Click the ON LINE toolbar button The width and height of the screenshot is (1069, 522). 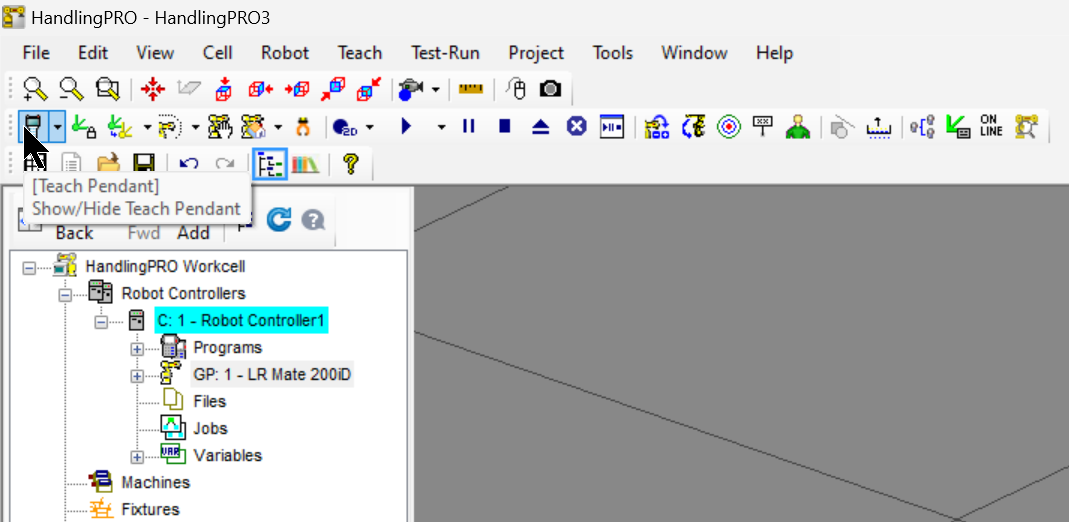pyautogui.click(x=991, y=126)
